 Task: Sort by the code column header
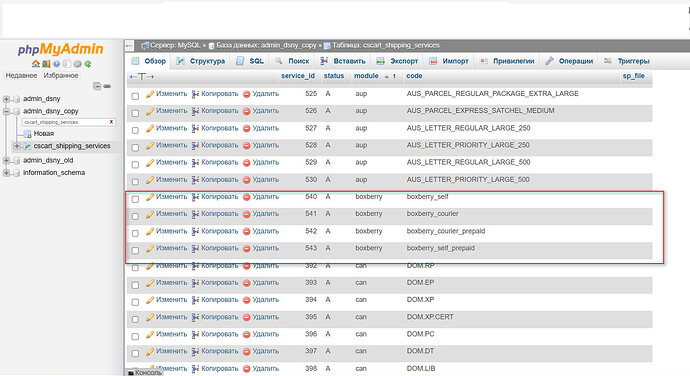[414, 76]
